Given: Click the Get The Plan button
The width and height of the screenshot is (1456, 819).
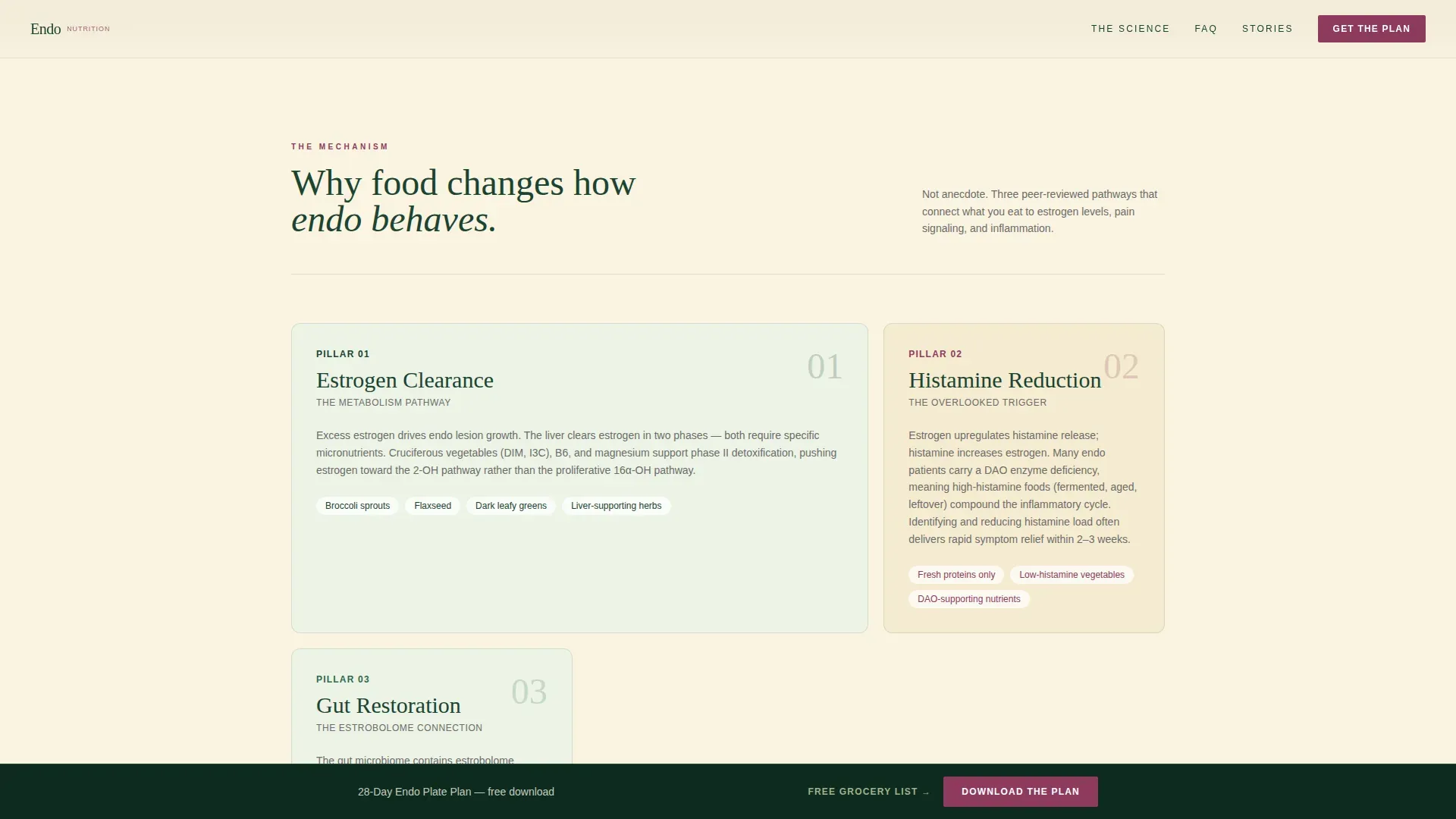Looking at the screenshot, I should pyautogui.click(x=1371, y=29).
